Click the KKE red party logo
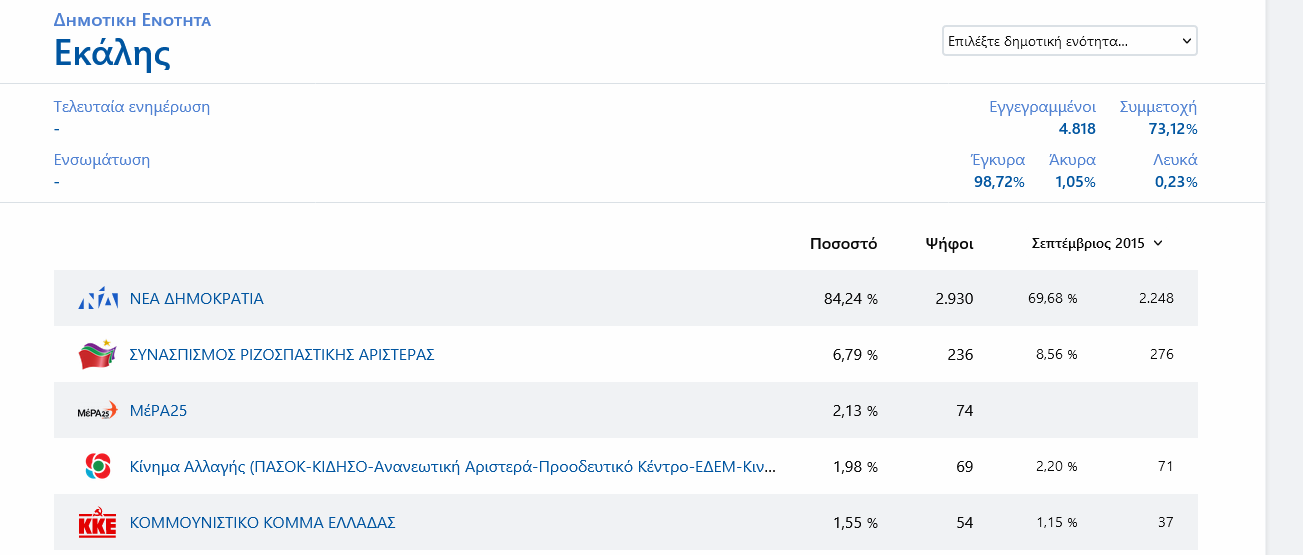The width and height of the screenshot is (1303, 555). pos(98,523)
